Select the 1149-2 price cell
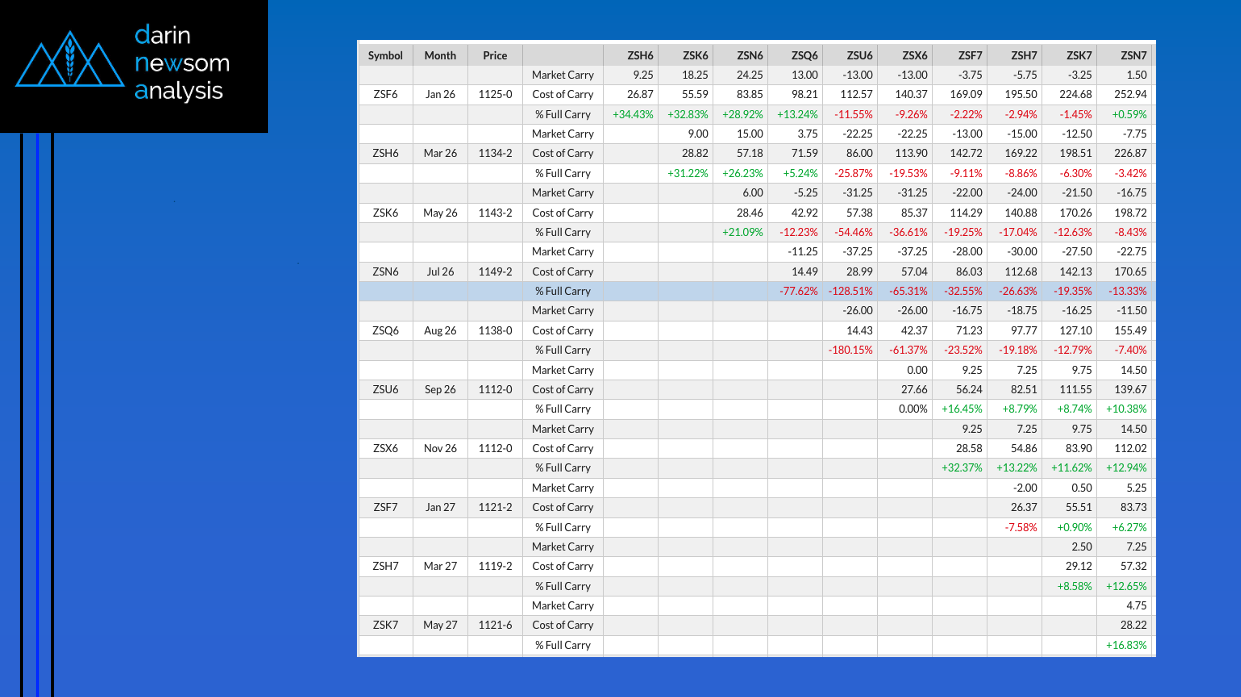 [x=495, y=272]
